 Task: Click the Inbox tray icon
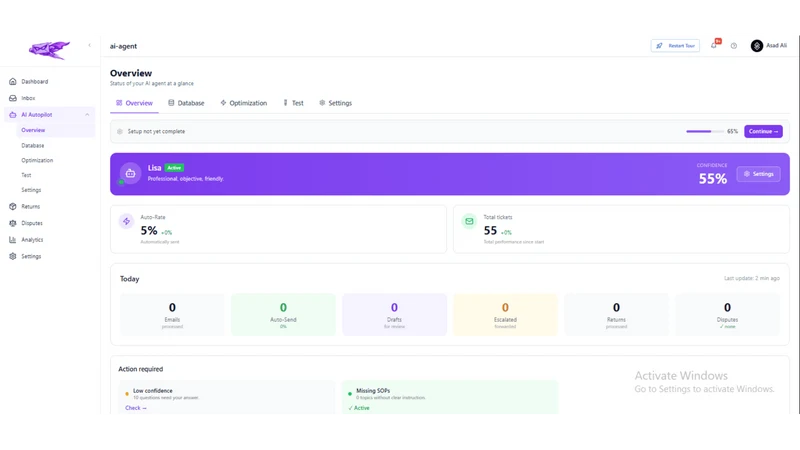13,98
